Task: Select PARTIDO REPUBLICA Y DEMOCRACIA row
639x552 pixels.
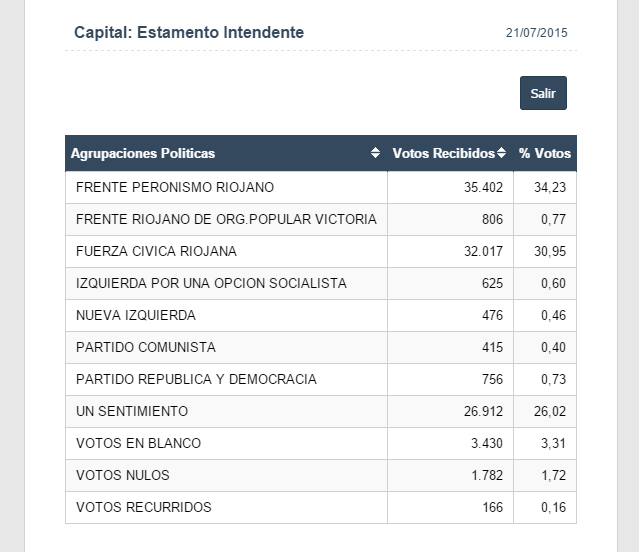Action: (x=196, y=379)
